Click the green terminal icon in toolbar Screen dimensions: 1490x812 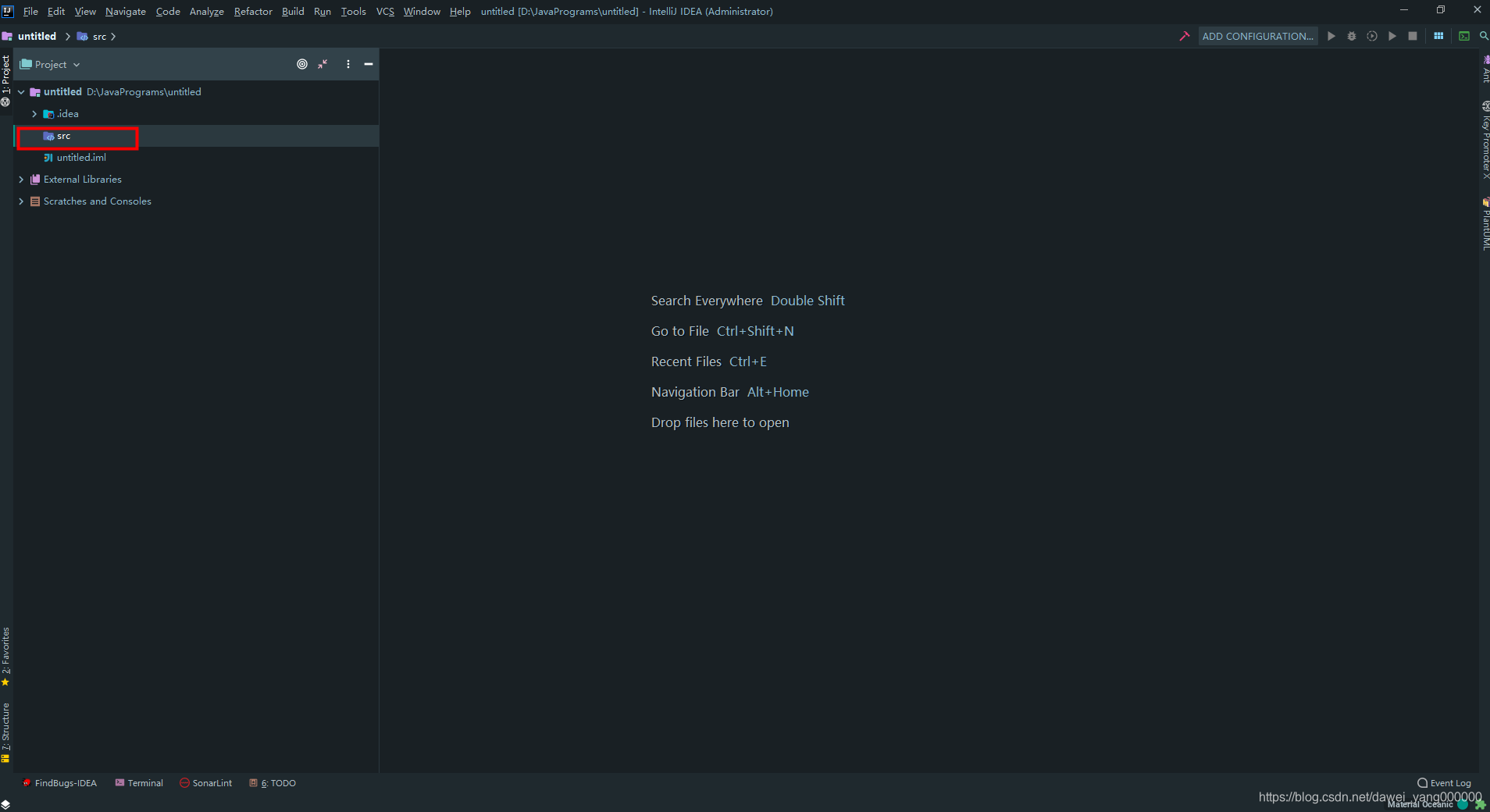click(x=1464, y=36)
